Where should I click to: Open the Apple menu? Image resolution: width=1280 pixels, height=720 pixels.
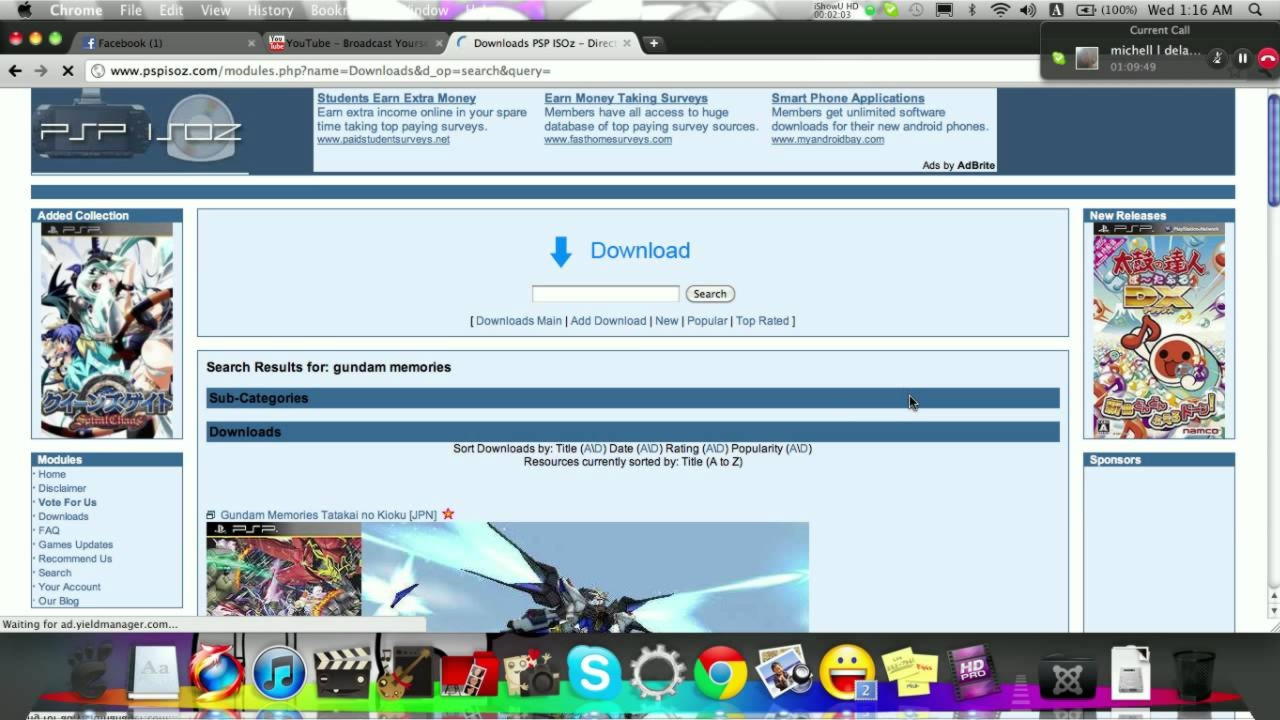(24, 10)
